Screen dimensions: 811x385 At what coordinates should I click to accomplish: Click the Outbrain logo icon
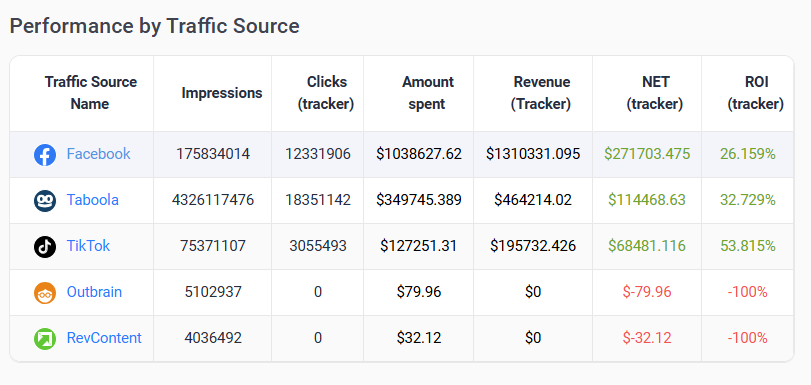[x=45, y=292]
